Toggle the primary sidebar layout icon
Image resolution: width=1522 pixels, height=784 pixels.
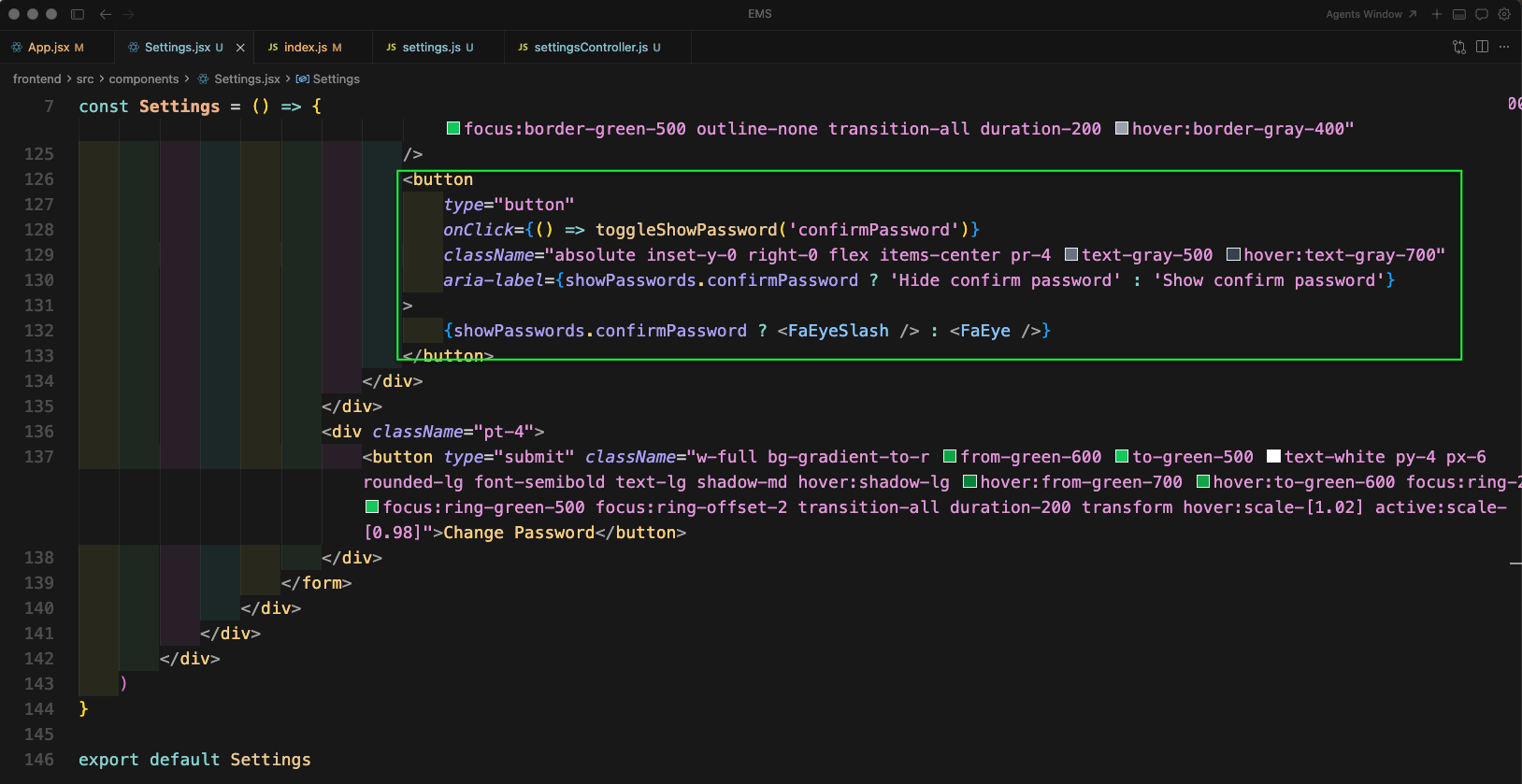click(78, 14)
